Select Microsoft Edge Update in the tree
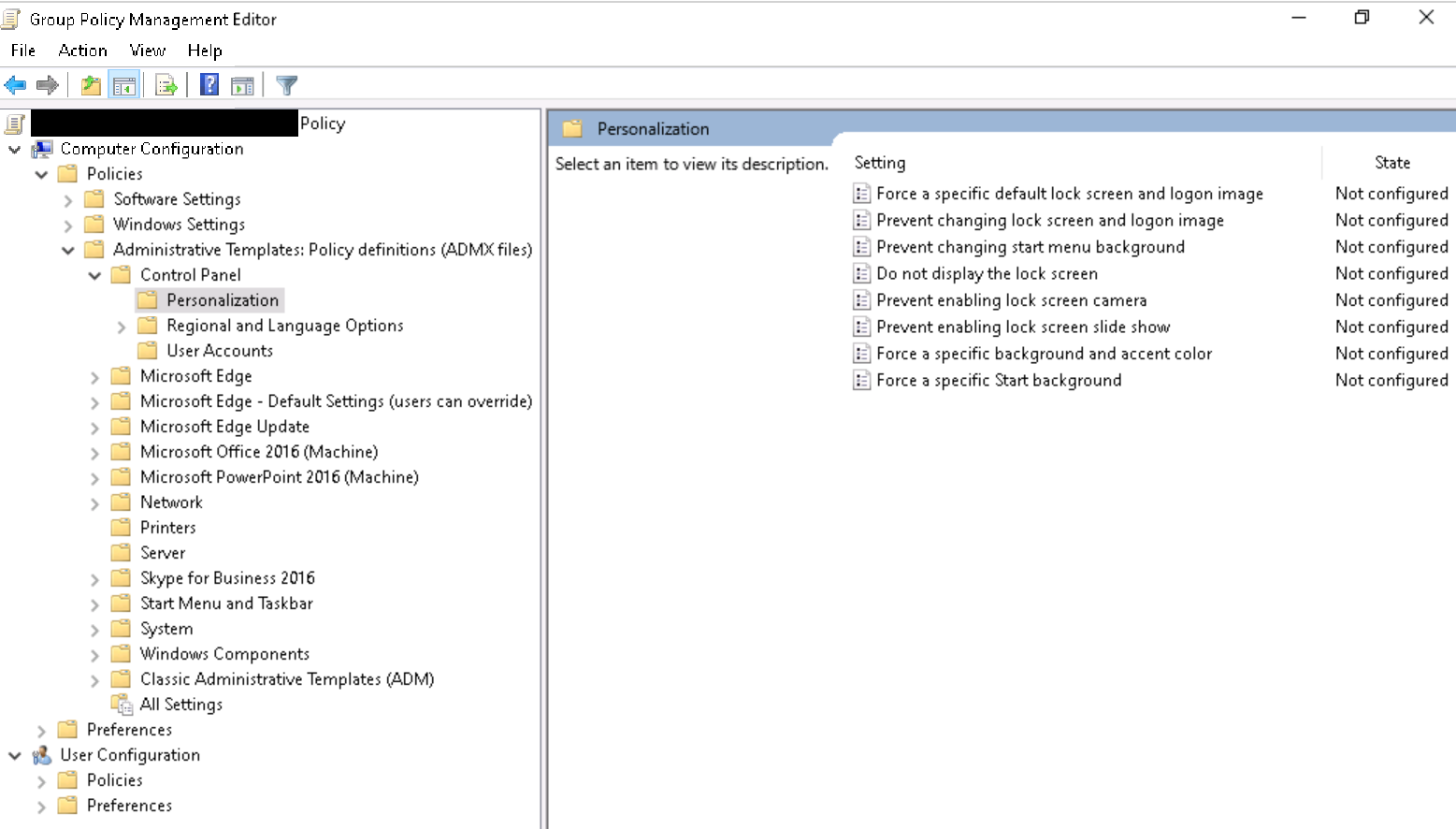1456x829 pixels. (x=224, y=427)
